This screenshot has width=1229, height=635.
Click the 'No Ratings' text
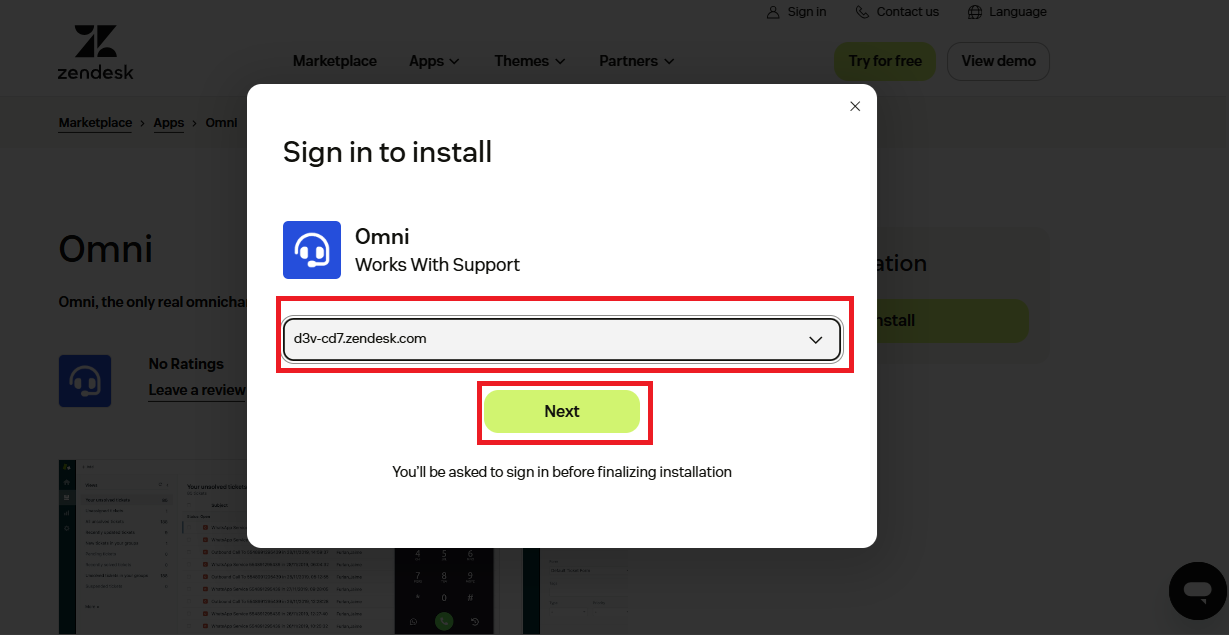point(186,364)
